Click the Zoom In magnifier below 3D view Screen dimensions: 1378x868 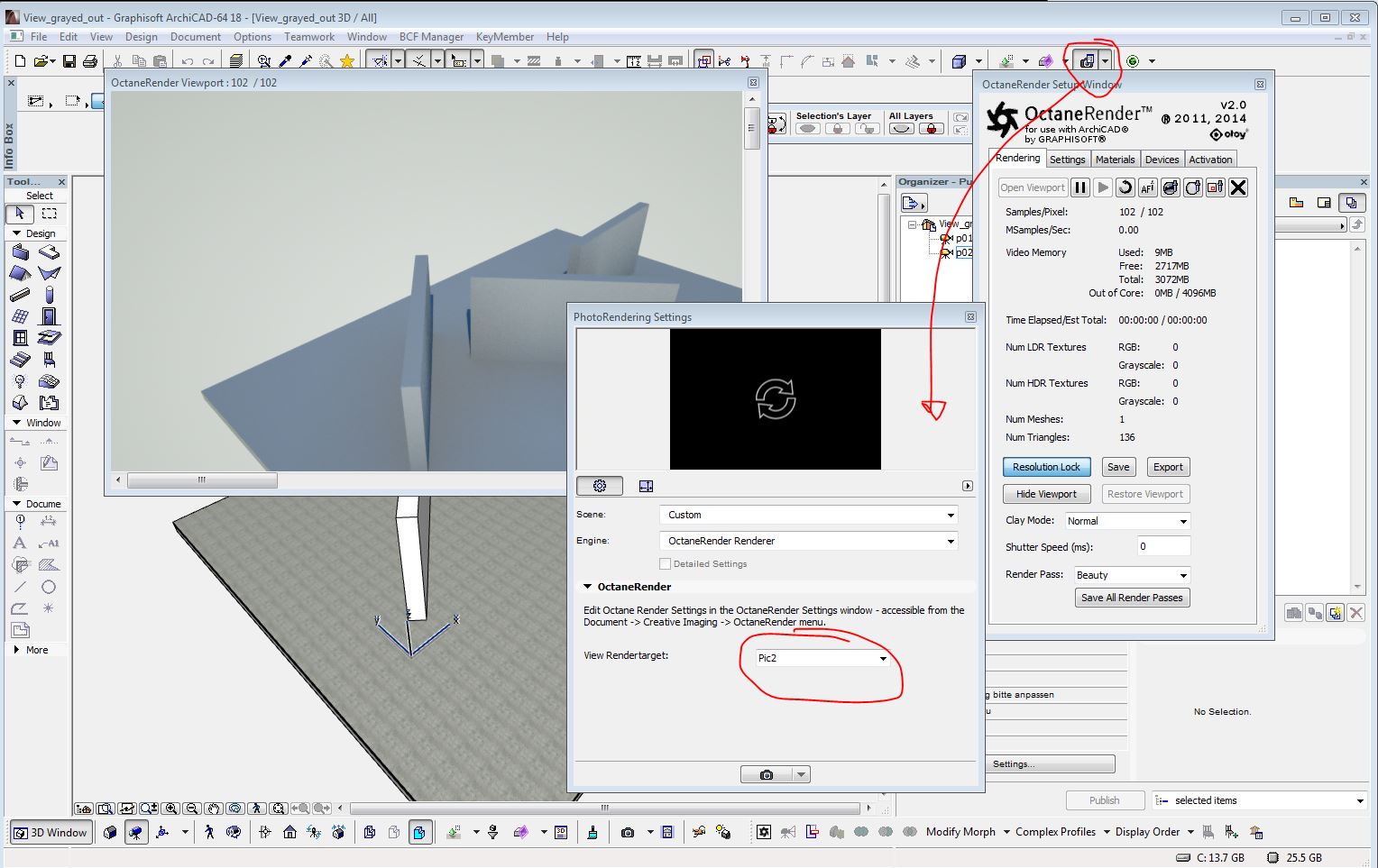171,809
